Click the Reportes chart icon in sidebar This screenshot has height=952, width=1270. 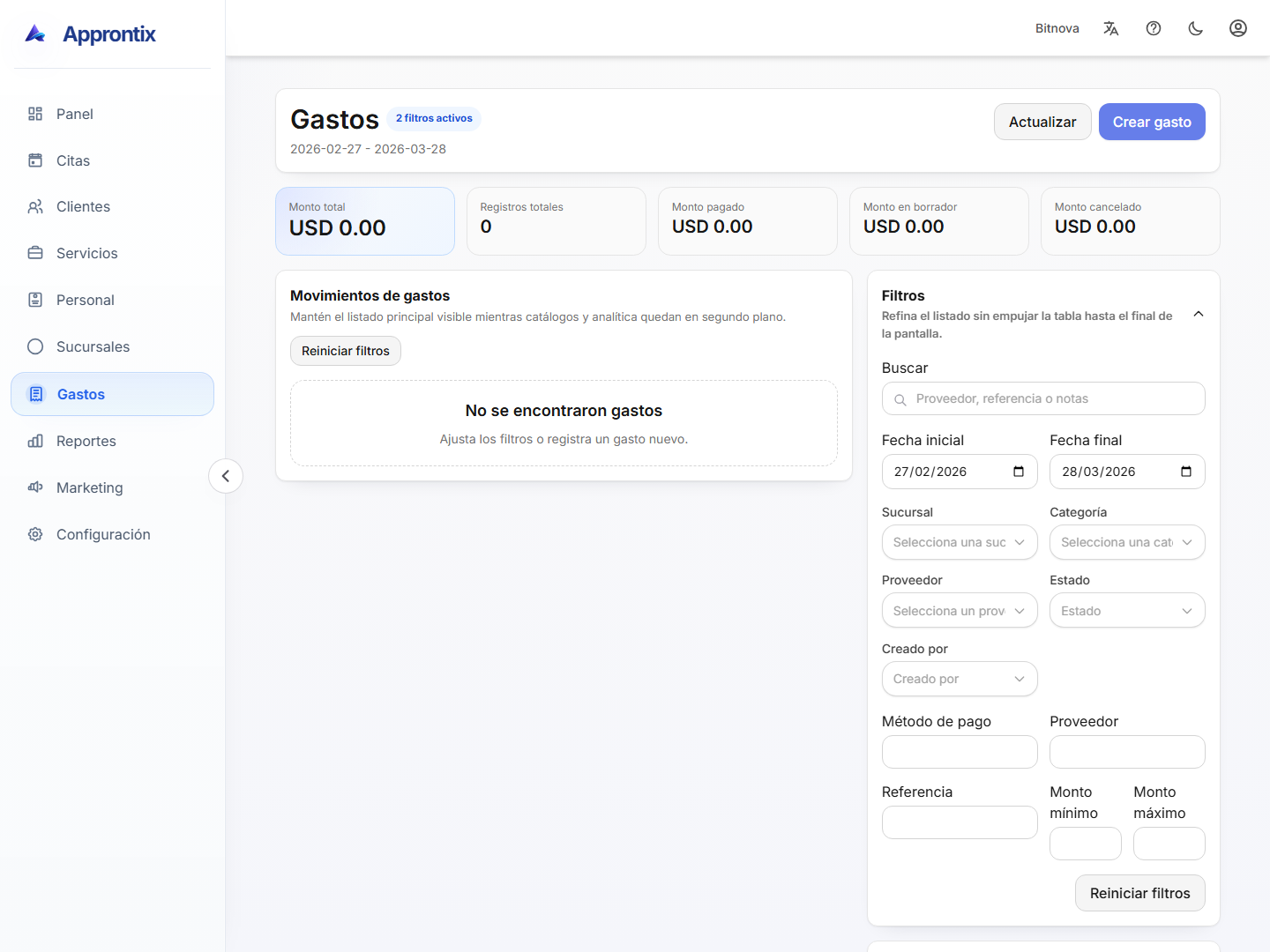click(35, 441)
